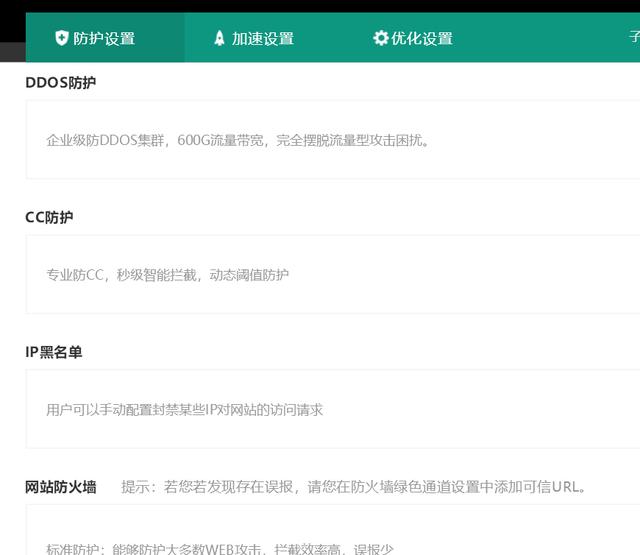Click the CC防护 section heading

click(x=49, y=217)
